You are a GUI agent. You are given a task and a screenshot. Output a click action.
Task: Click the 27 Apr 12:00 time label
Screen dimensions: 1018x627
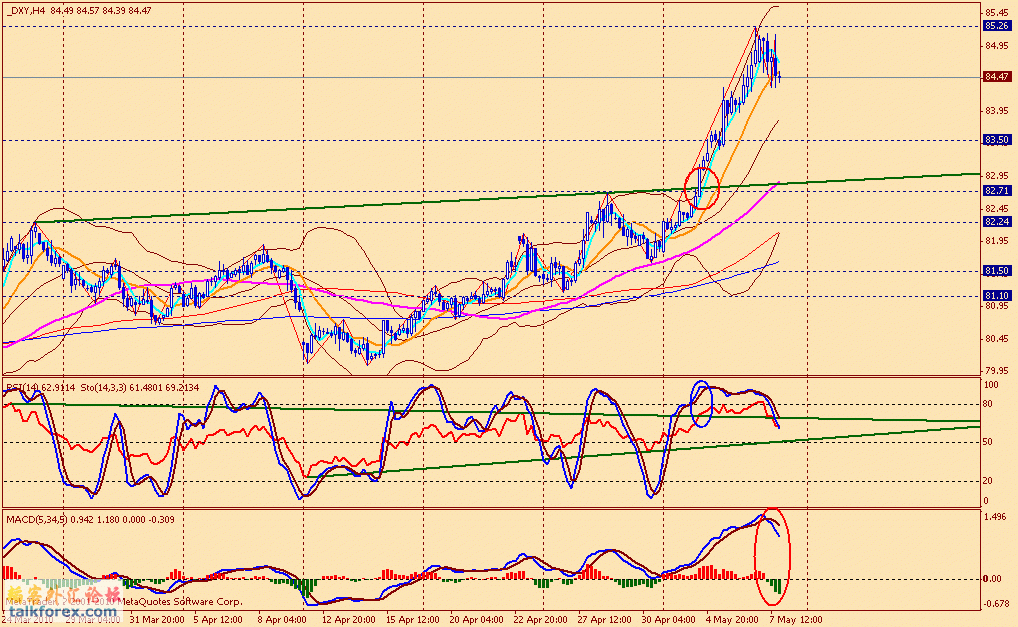click(x=606, y=619)
